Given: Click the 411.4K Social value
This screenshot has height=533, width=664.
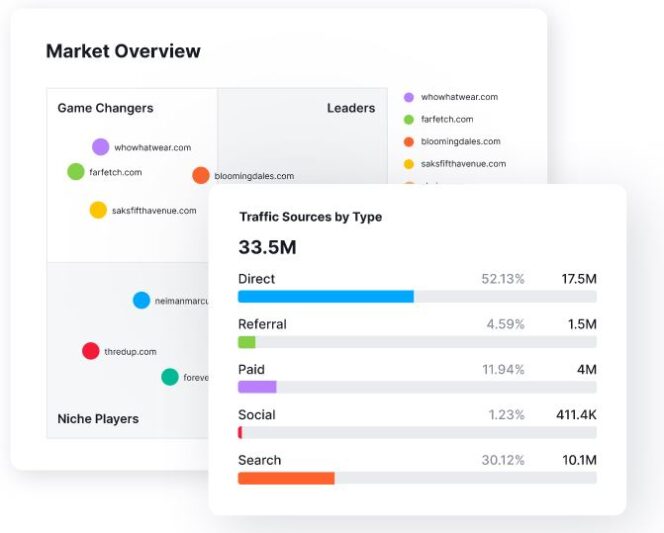Looking at the screenshot, I should point(576,415).
